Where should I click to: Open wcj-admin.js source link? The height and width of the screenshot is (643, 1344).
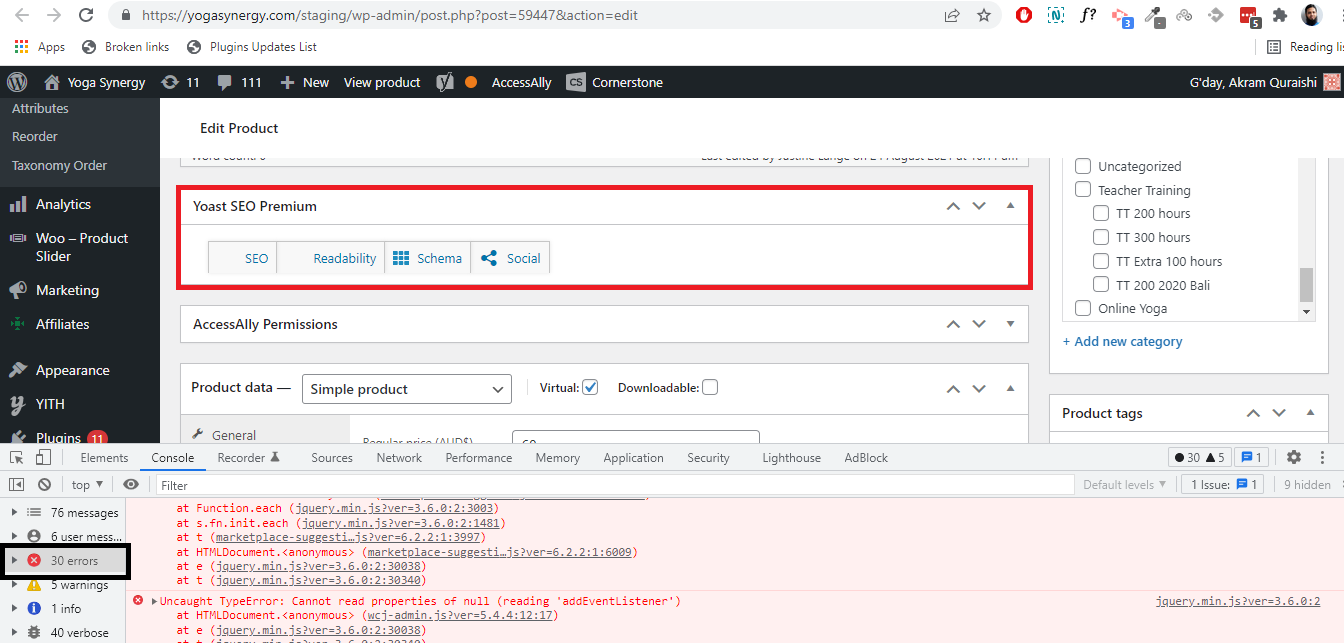[x=459, y=615]
